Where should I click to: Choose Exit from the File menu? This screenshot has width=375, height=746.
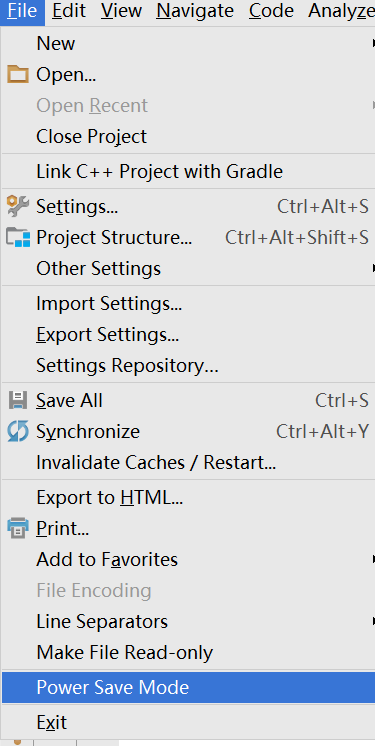(188, 723)
